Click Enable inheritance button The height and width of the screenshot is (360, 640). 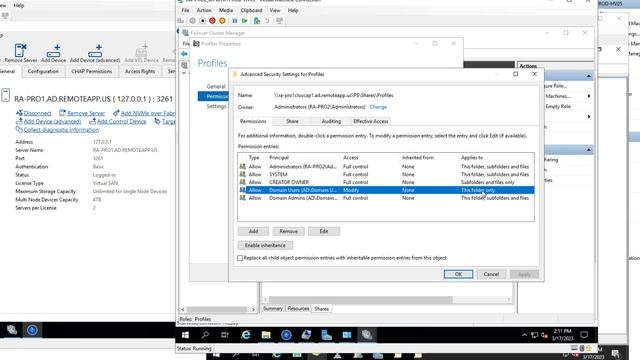(x=265, y=245)
